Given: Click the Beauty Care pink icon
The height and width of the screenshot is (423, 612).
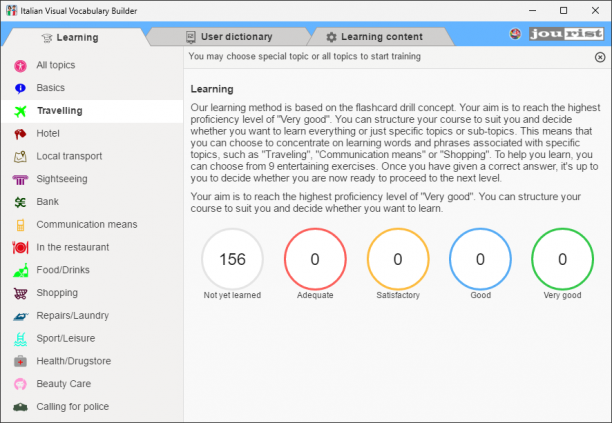Looking at the screenshot, I should (x=20, y=384).
